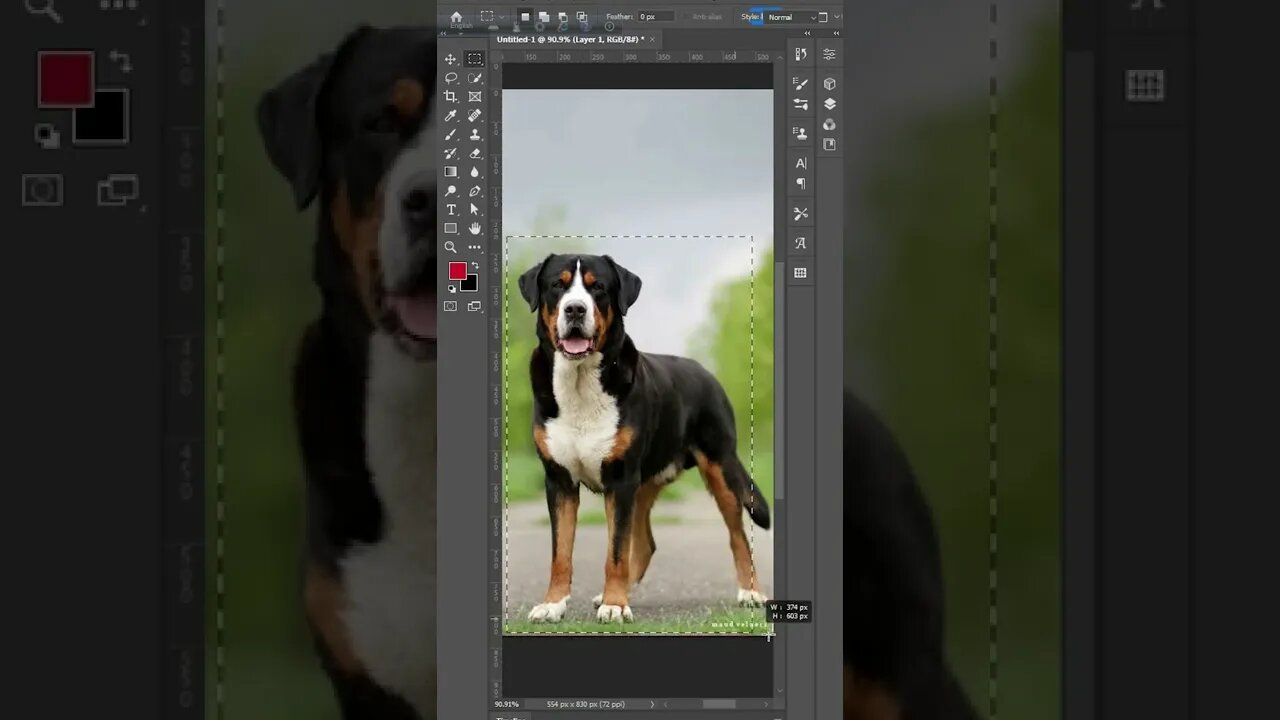This screenshot has height=720, width=1280.
Task: Select the Blur tool
Action: (x=475, y=172)
